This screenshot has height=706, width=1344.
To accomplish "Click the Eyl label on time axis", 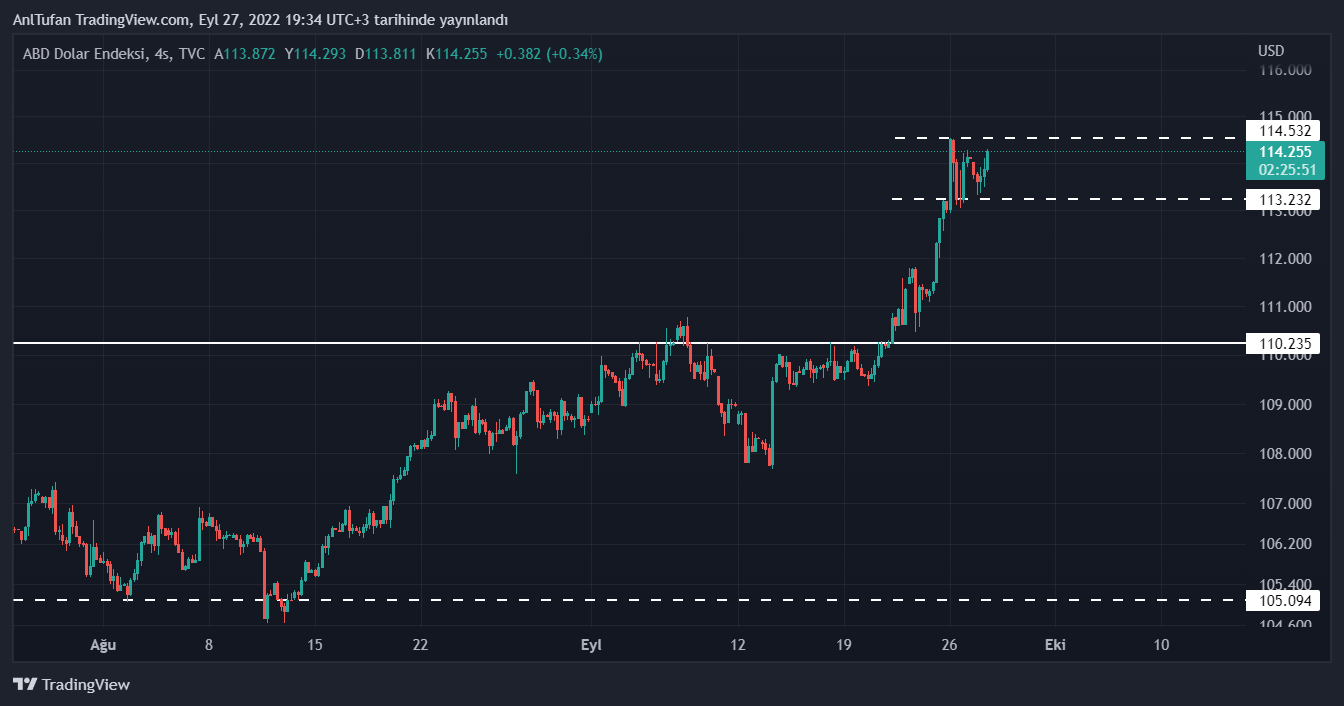I will pyautogui.click(x=591, y=645).
